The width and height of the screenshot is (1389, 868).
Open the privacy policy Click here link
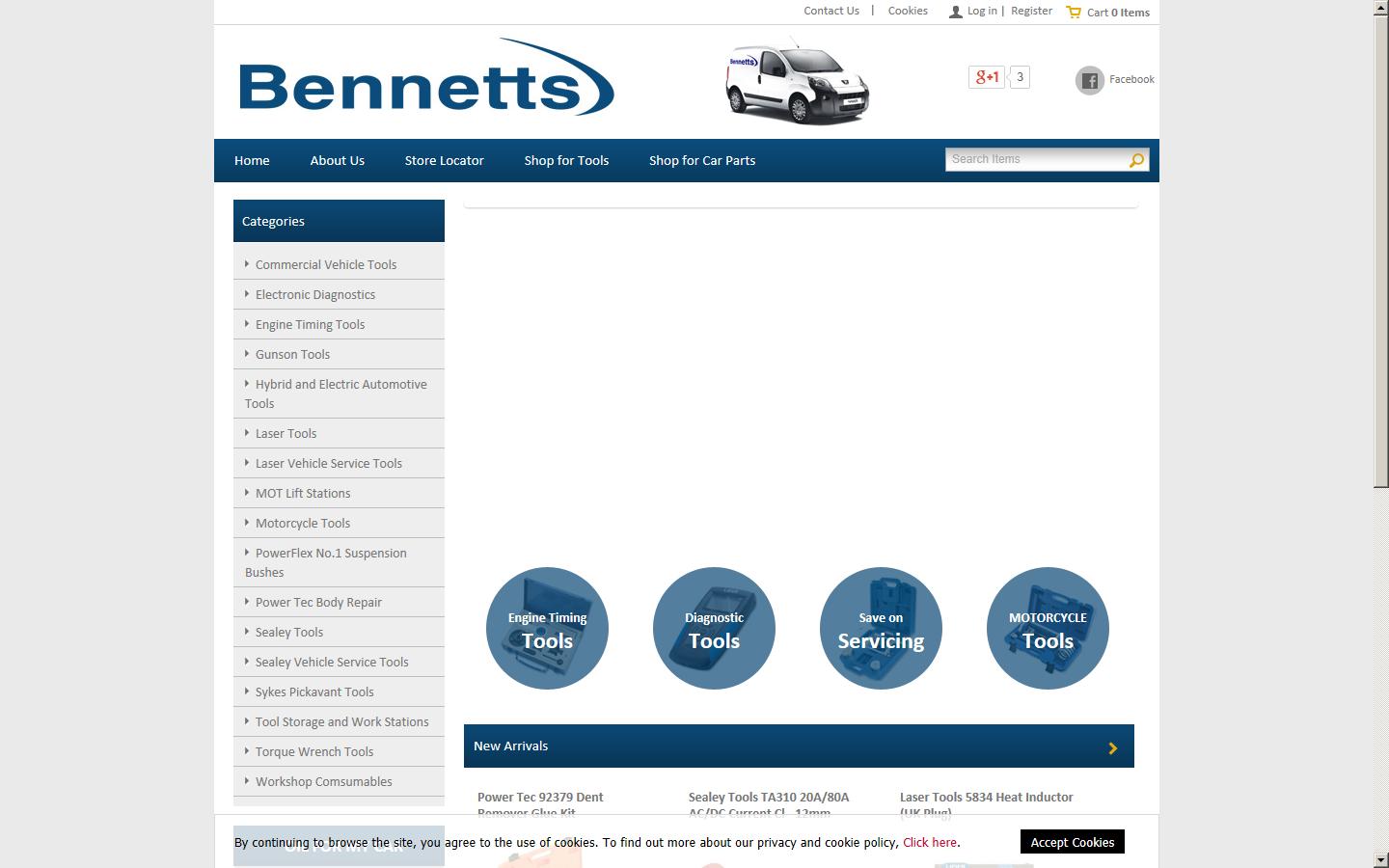point(929,842)
